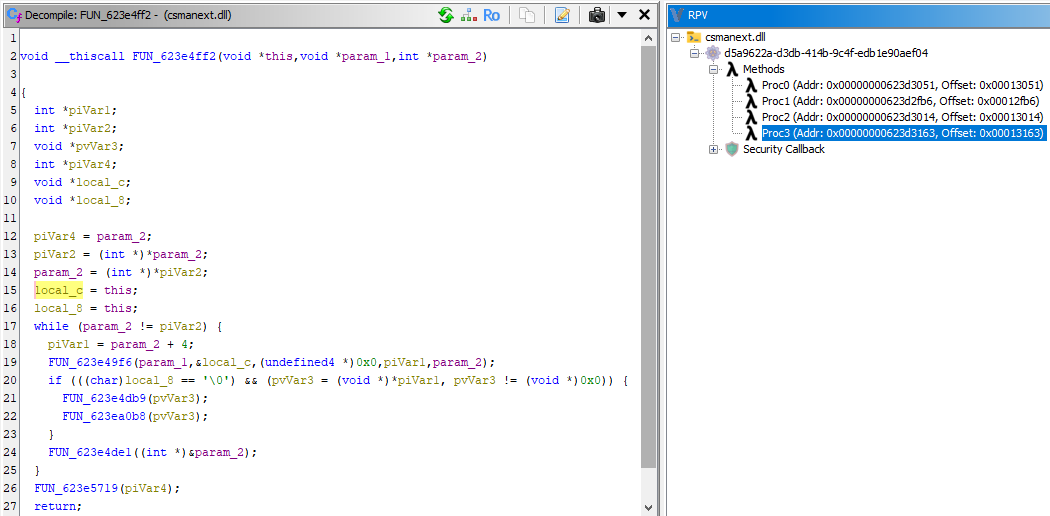Click the Cf Decompile panel icon
The width and height of the screenshot is (1050, 516).
click(x=14, y=15)
